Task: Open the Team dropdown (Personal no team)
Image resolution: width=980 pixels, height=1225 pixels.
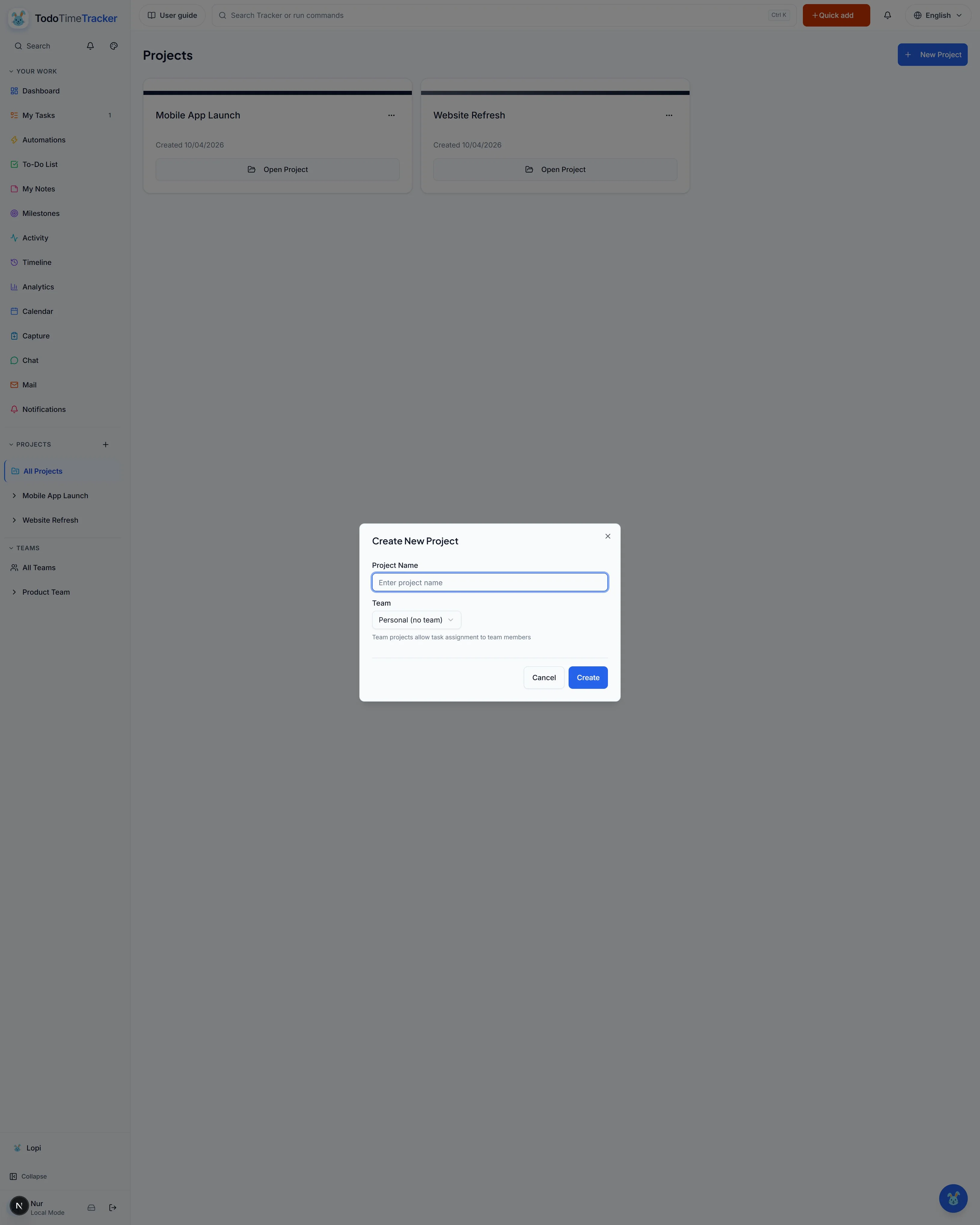Action: [416, 619]
